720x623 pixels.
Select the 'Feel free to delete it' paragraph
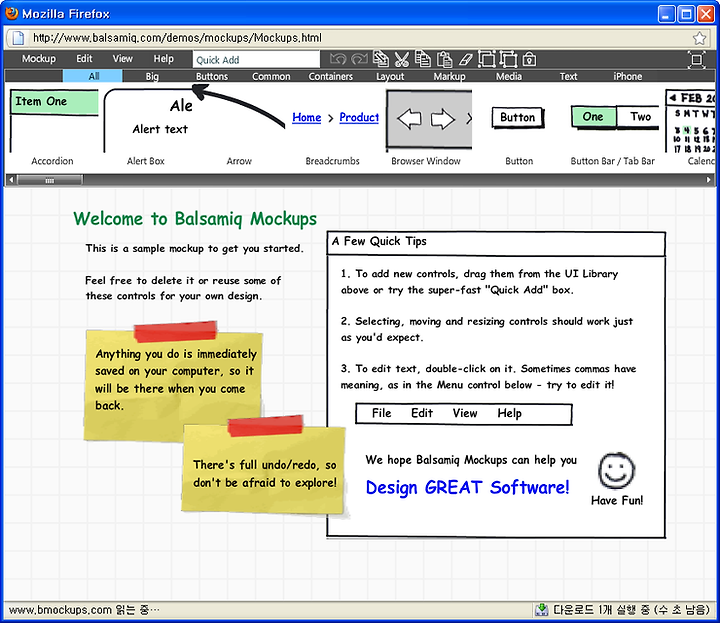click(183, 288)
